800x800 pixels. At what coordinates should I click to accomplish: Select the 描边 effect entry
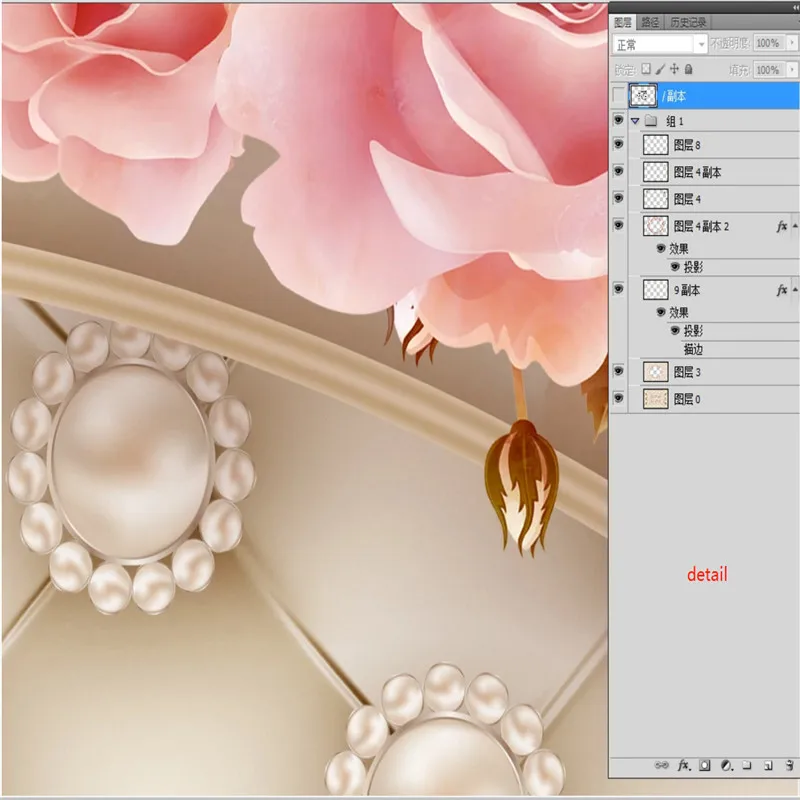[692, 350]
